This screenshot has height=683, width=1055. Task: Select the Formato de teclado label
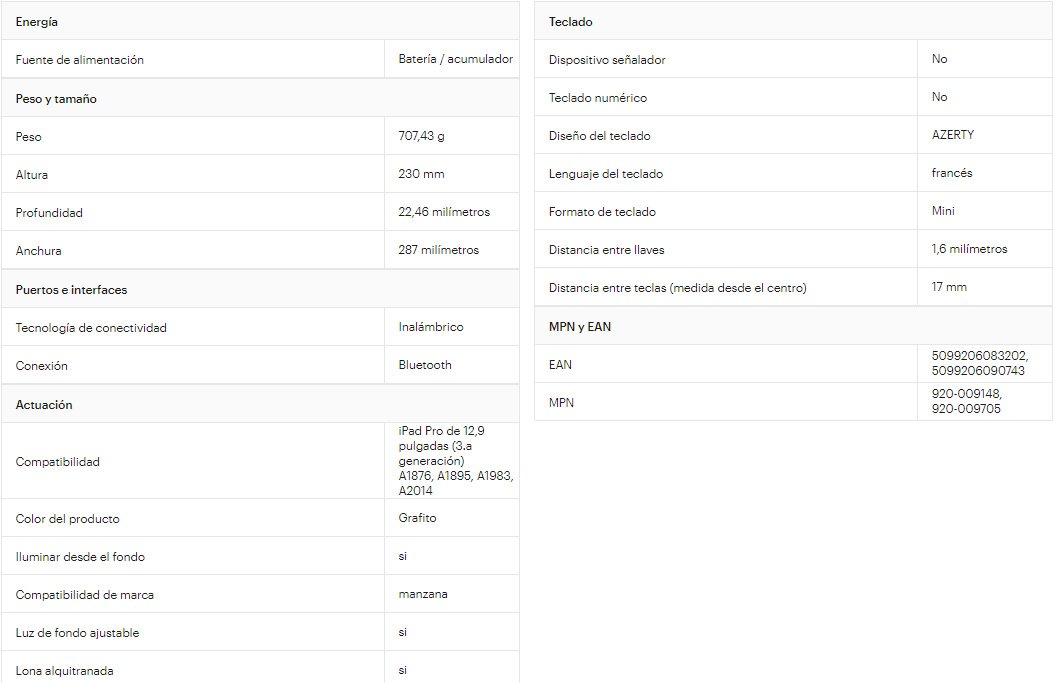tap(601, 212)
